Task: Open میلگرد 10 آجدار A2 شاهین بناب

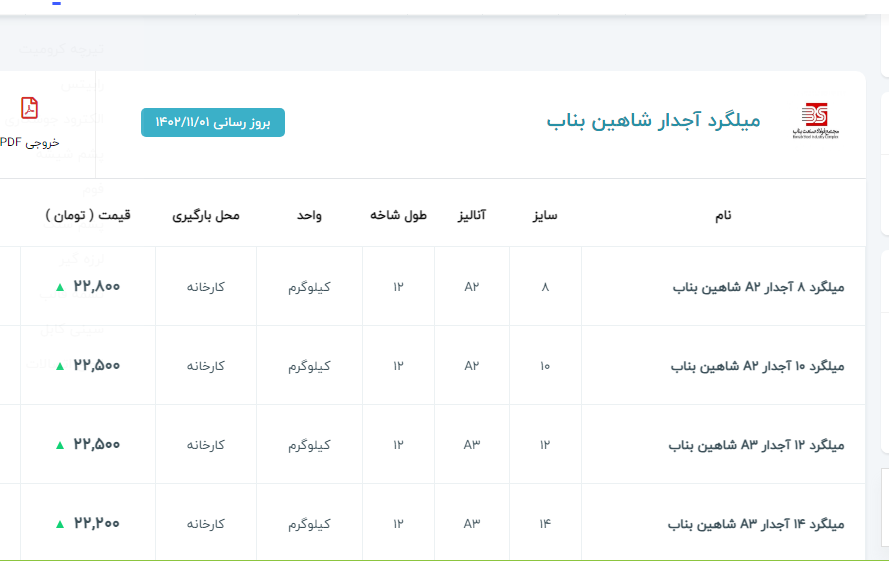Action: [x=757, y=366]
